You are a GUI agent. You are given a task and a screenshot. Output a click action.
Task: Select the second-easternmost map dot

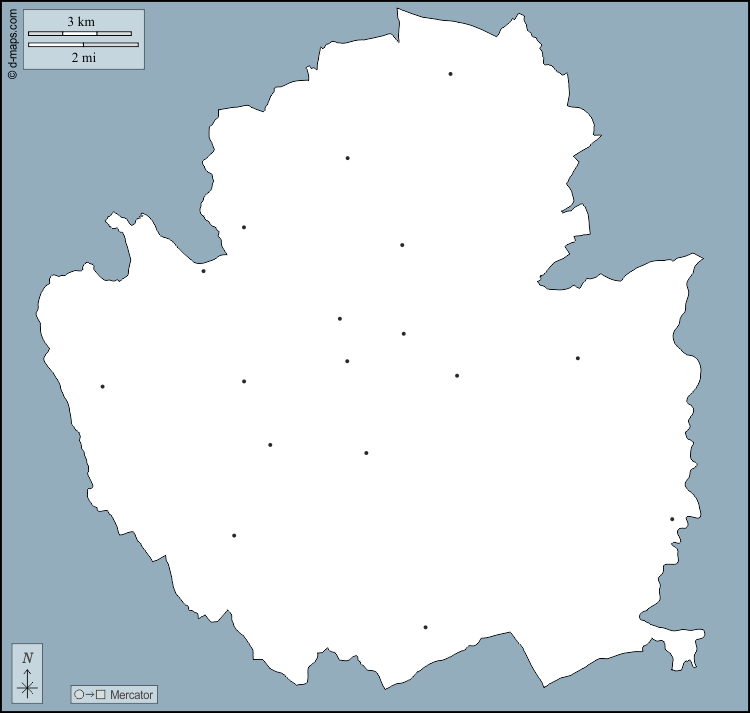[x=577, y=358]
